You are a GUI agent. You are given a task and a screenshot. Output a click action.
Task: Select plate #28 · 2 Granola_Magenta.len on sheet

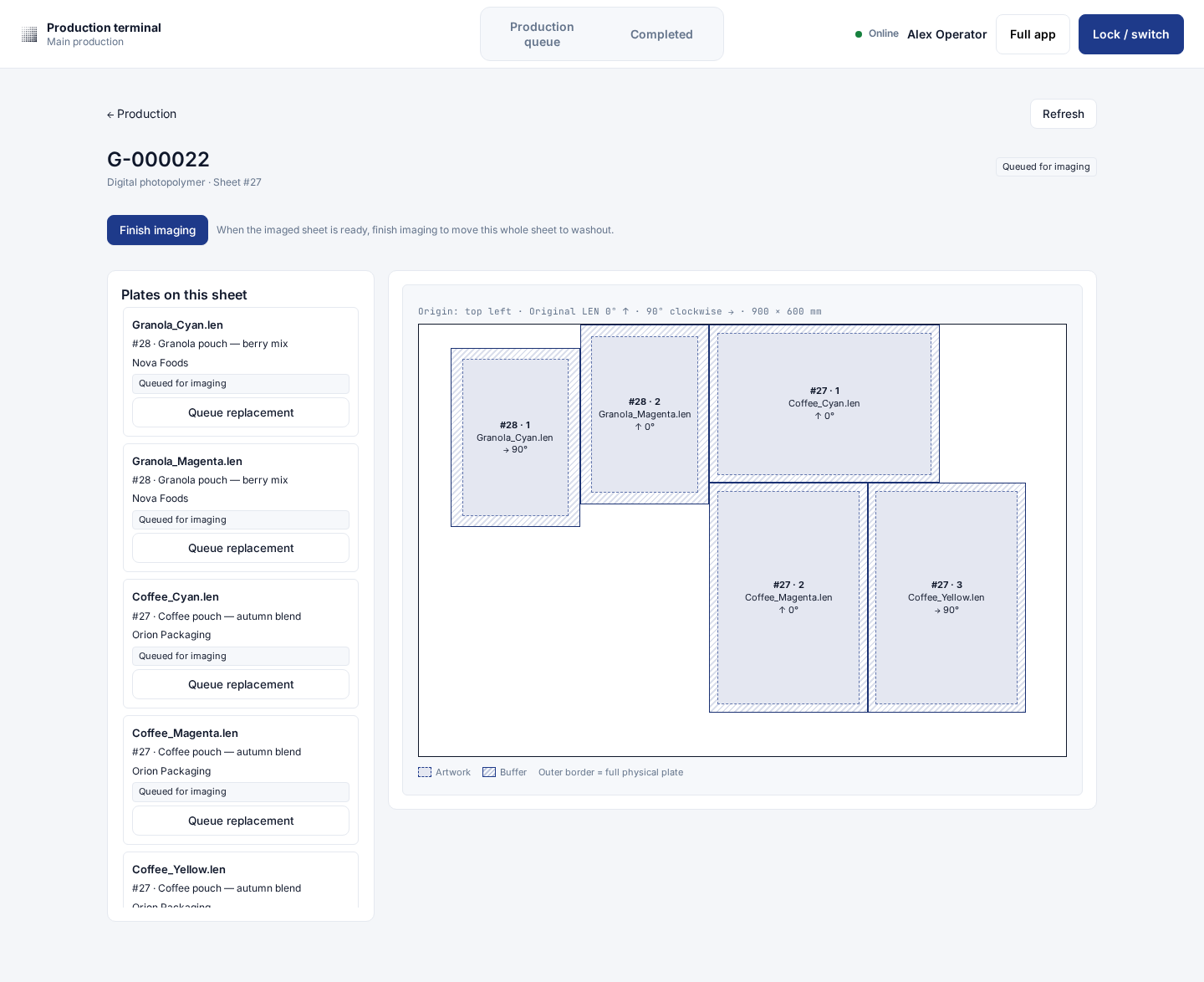point(645,414)
